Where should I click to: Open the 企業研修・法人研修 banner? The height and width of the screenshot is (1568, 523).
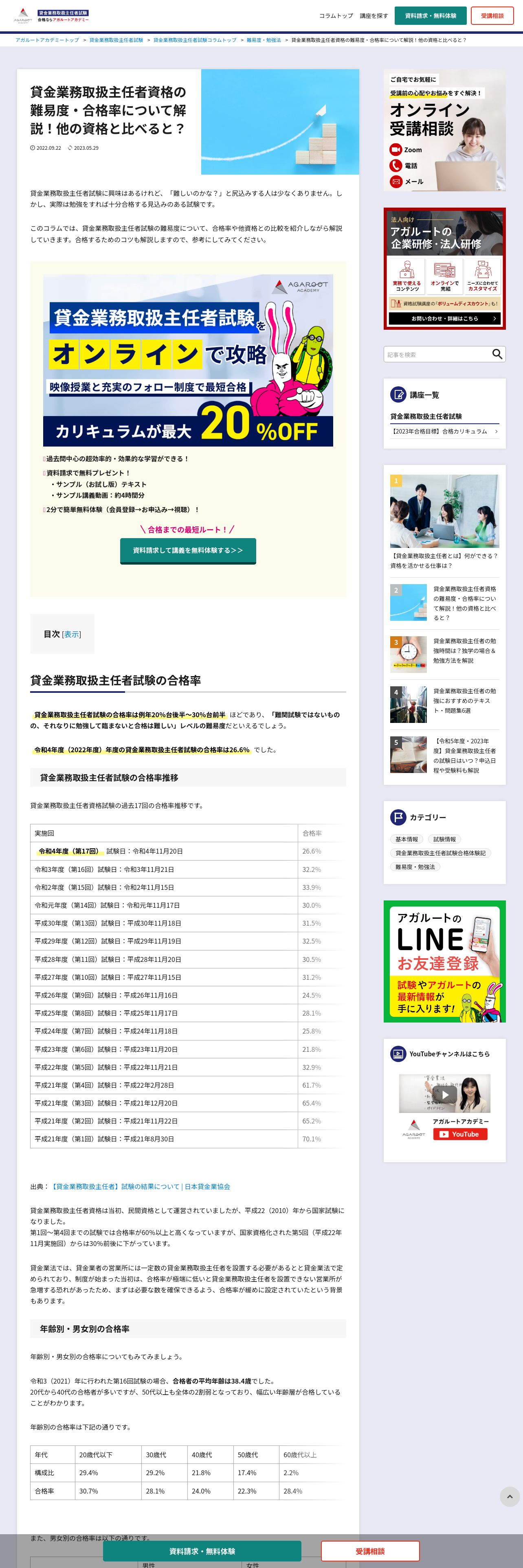(x=444, y=268)
